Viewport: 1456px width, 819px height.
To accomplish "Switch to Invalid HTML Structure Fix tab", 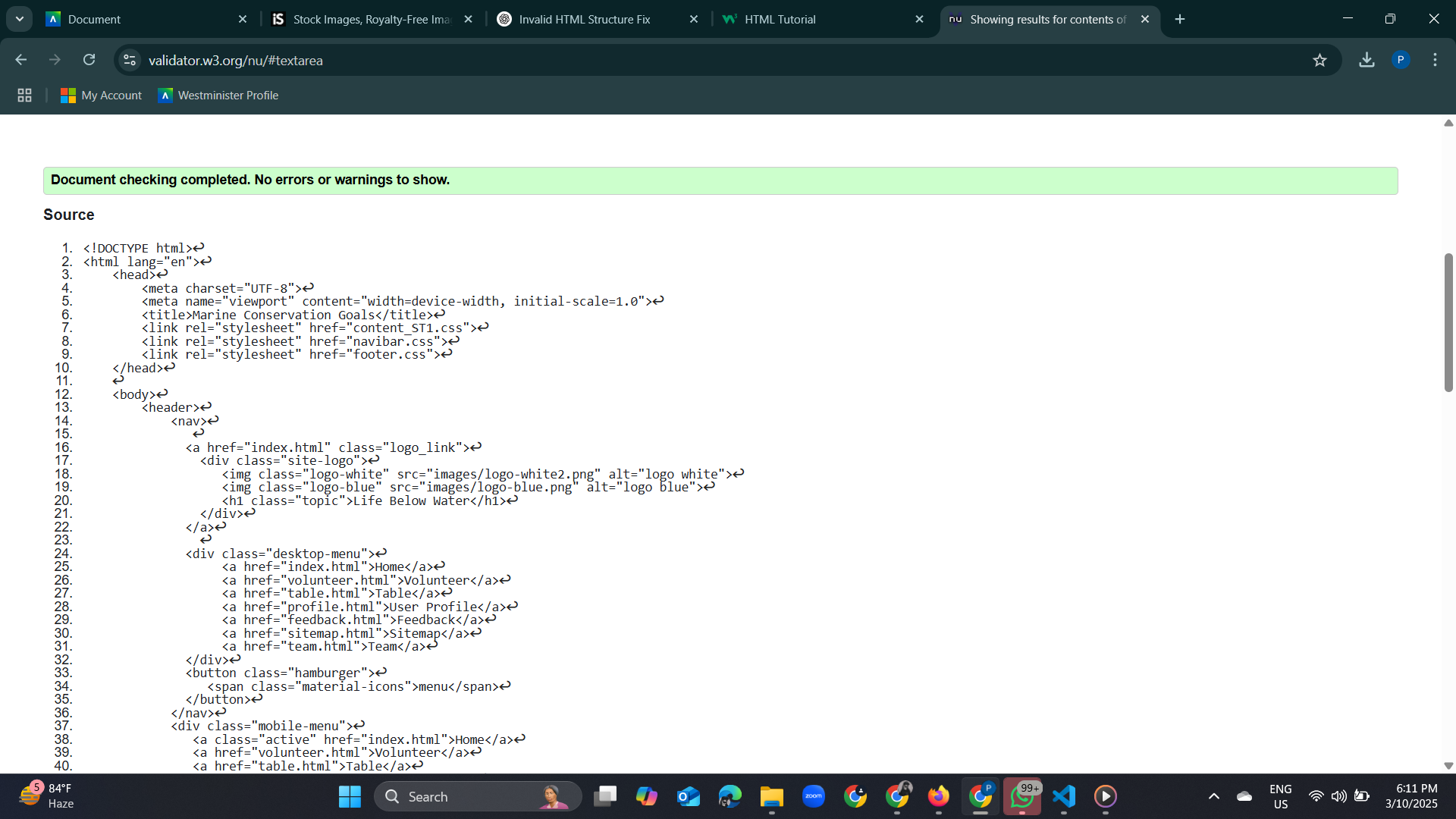I will tap(584, 20).
